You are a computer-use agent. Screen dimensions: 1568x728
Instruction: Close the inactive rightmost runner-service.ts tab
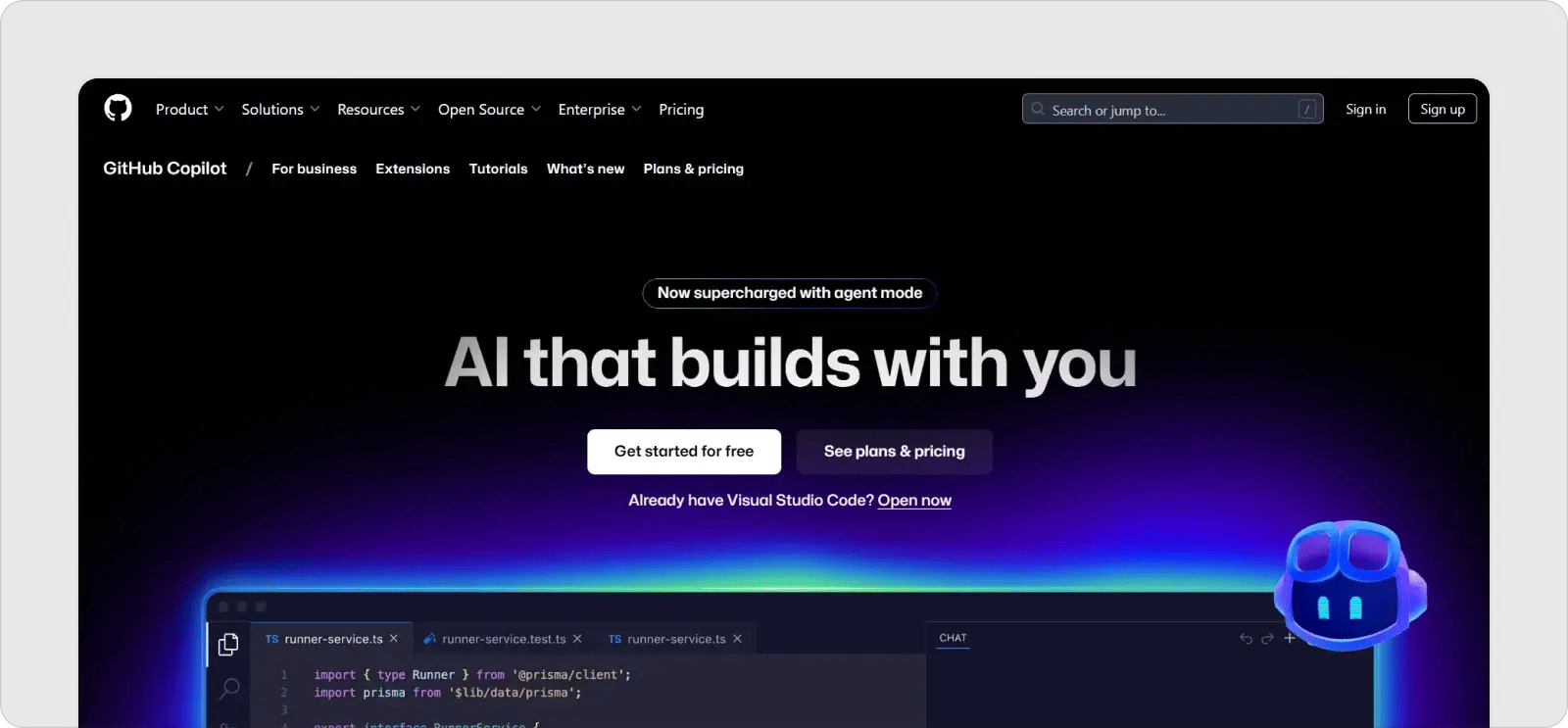(x=737, y=639)
